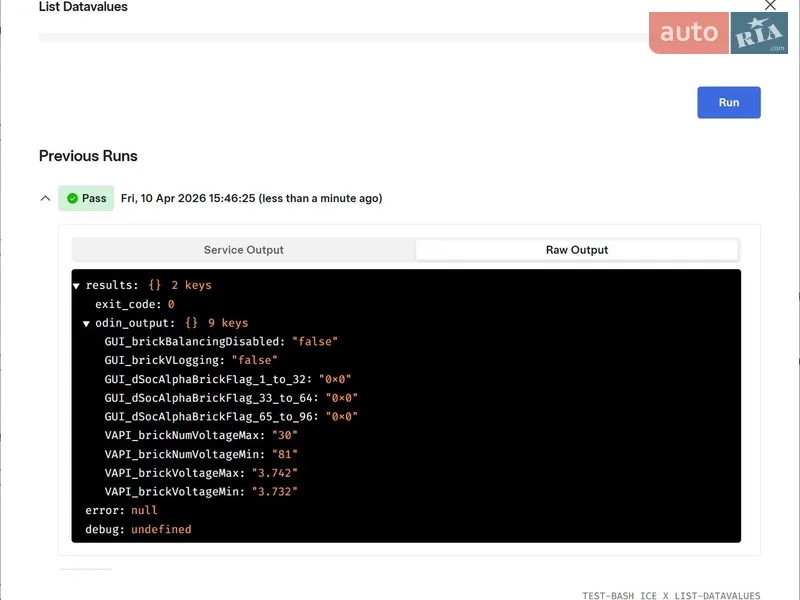Collapse the odin_output node triangle
Viewport: 800px width, 600px height.
[x=86, y=324]
